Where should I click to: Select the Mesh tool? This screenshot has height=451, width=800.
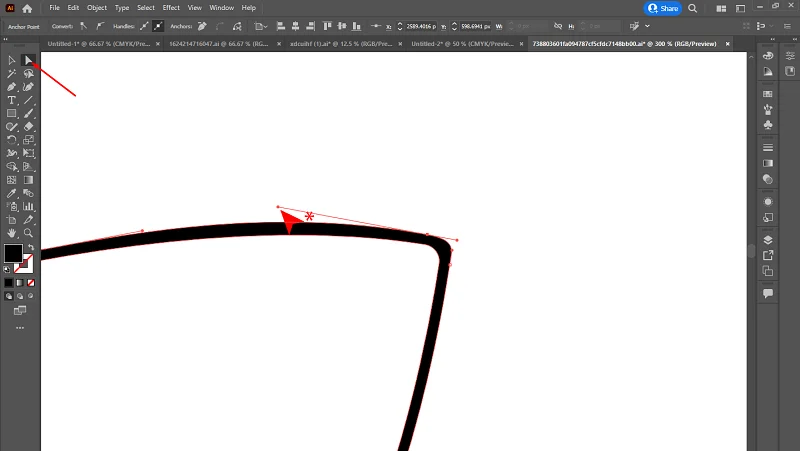[x=12, y=180]
